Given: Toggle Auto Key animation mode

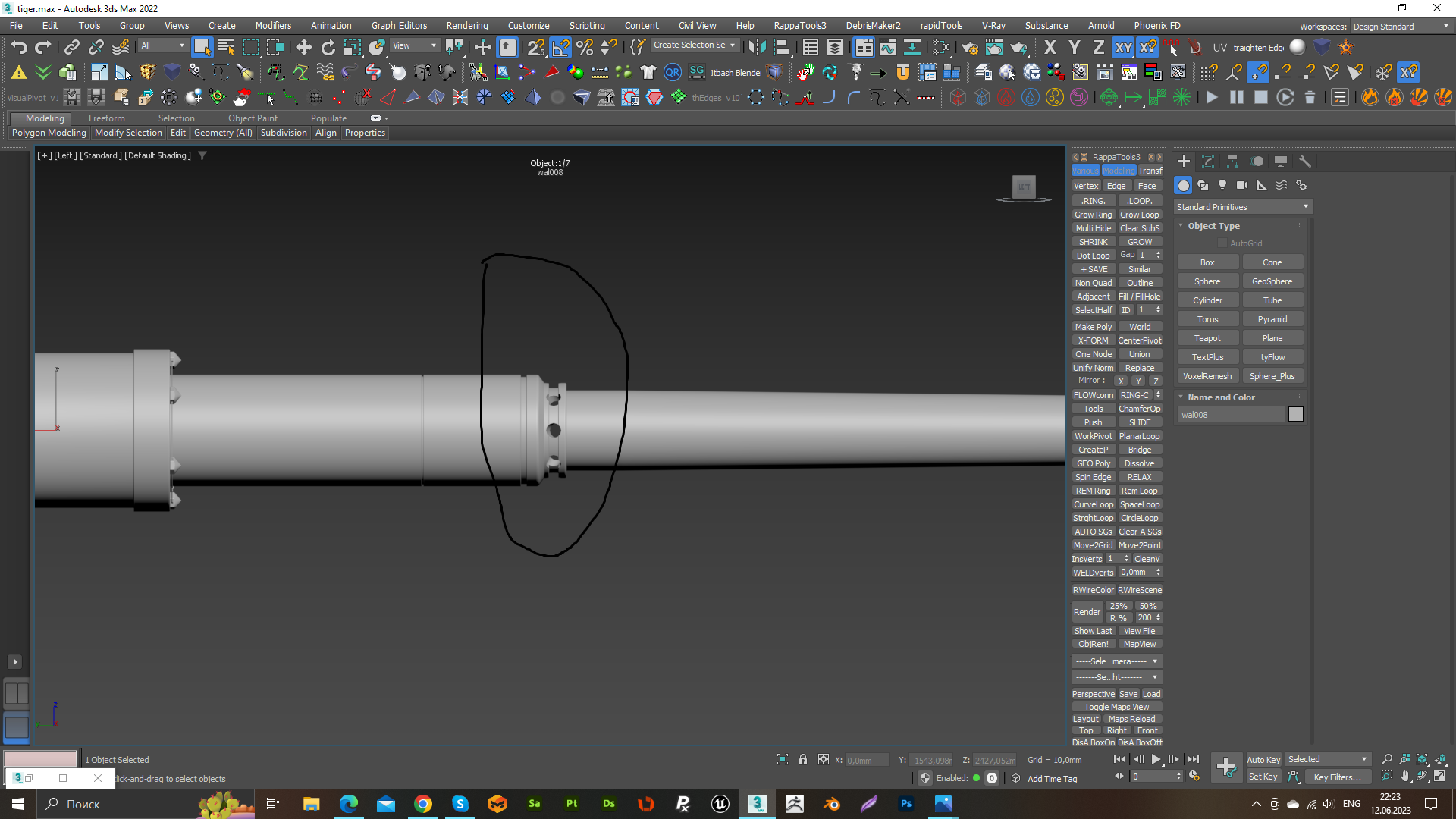Looking at the screenshot, I should (1263, 759).
